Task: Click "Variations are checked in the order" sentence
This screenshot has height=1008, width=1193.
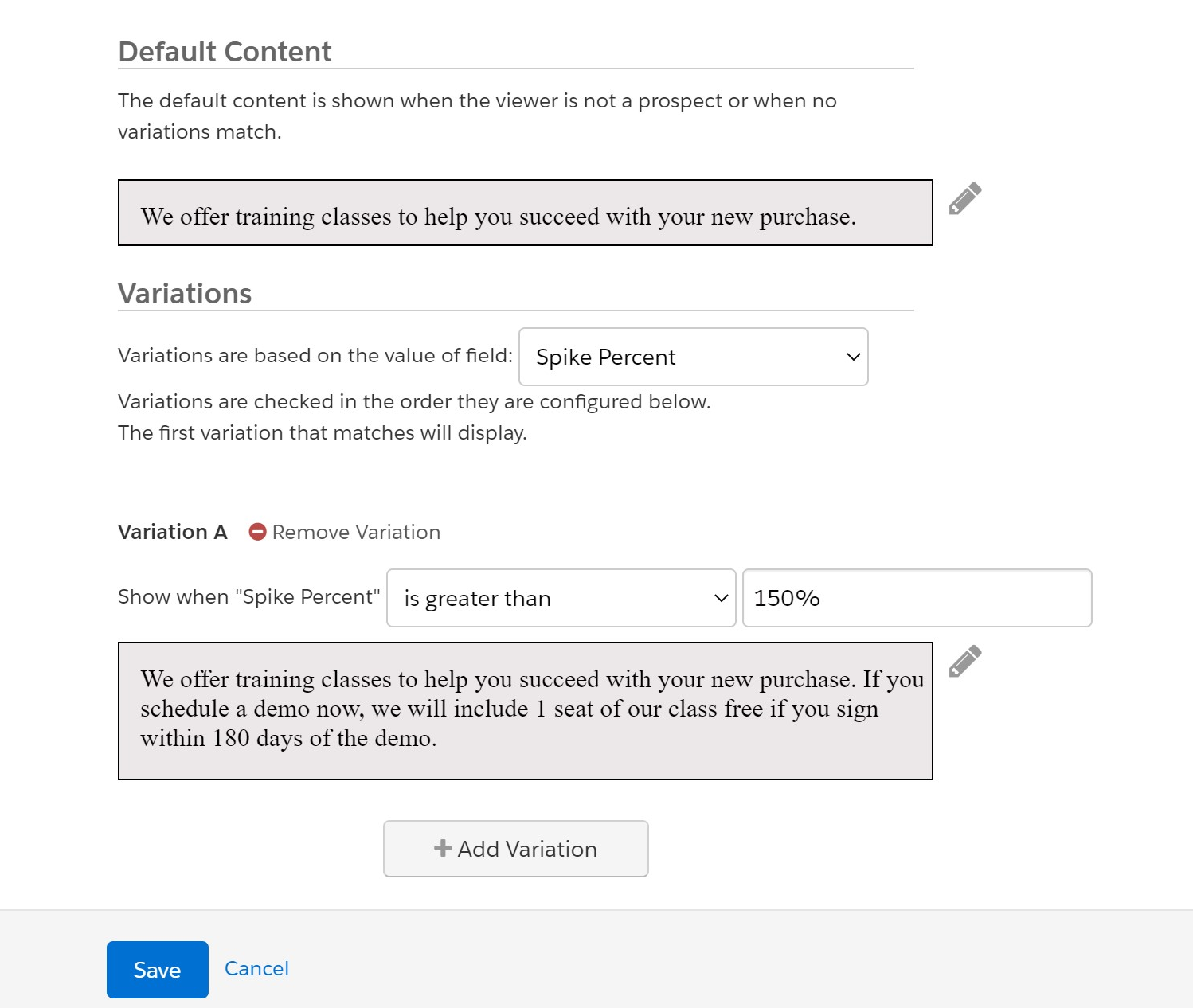Action: click(x=414, y=401)
